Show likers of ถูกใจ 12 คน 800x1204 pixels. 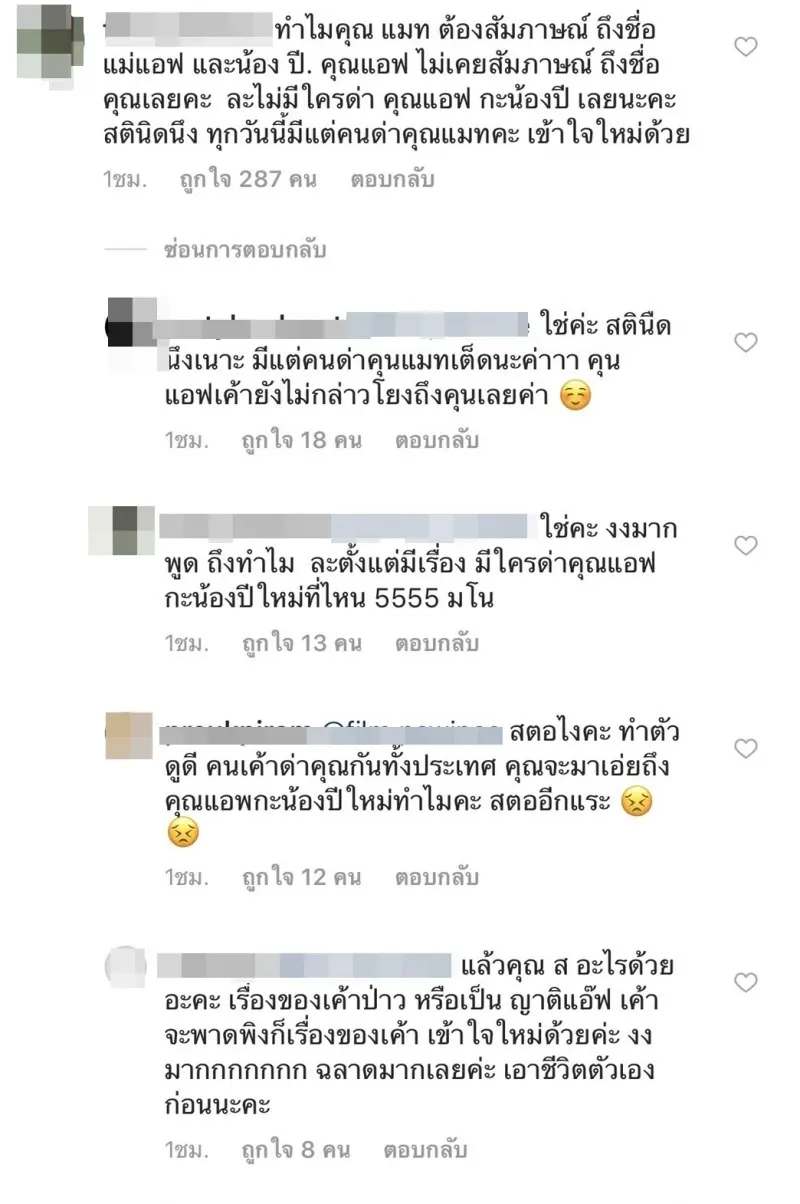pyautogui.click(x=301, y=877)
